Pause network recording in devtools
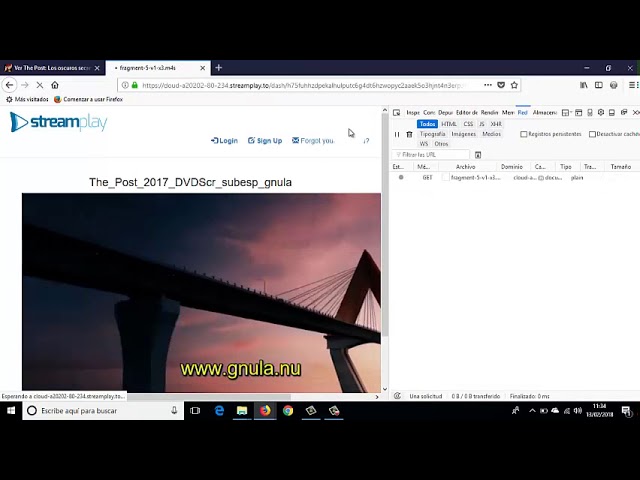 point(397,134)
